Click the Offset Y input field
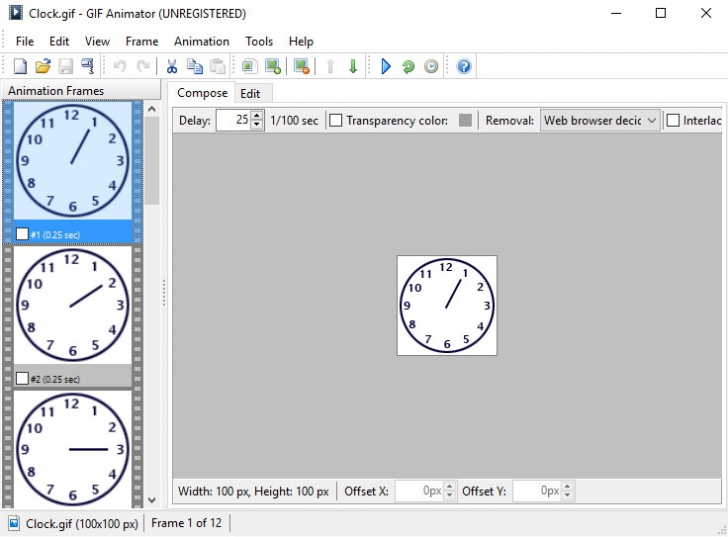The height and width of the screenshot is (537, 728). coord(537,491)
